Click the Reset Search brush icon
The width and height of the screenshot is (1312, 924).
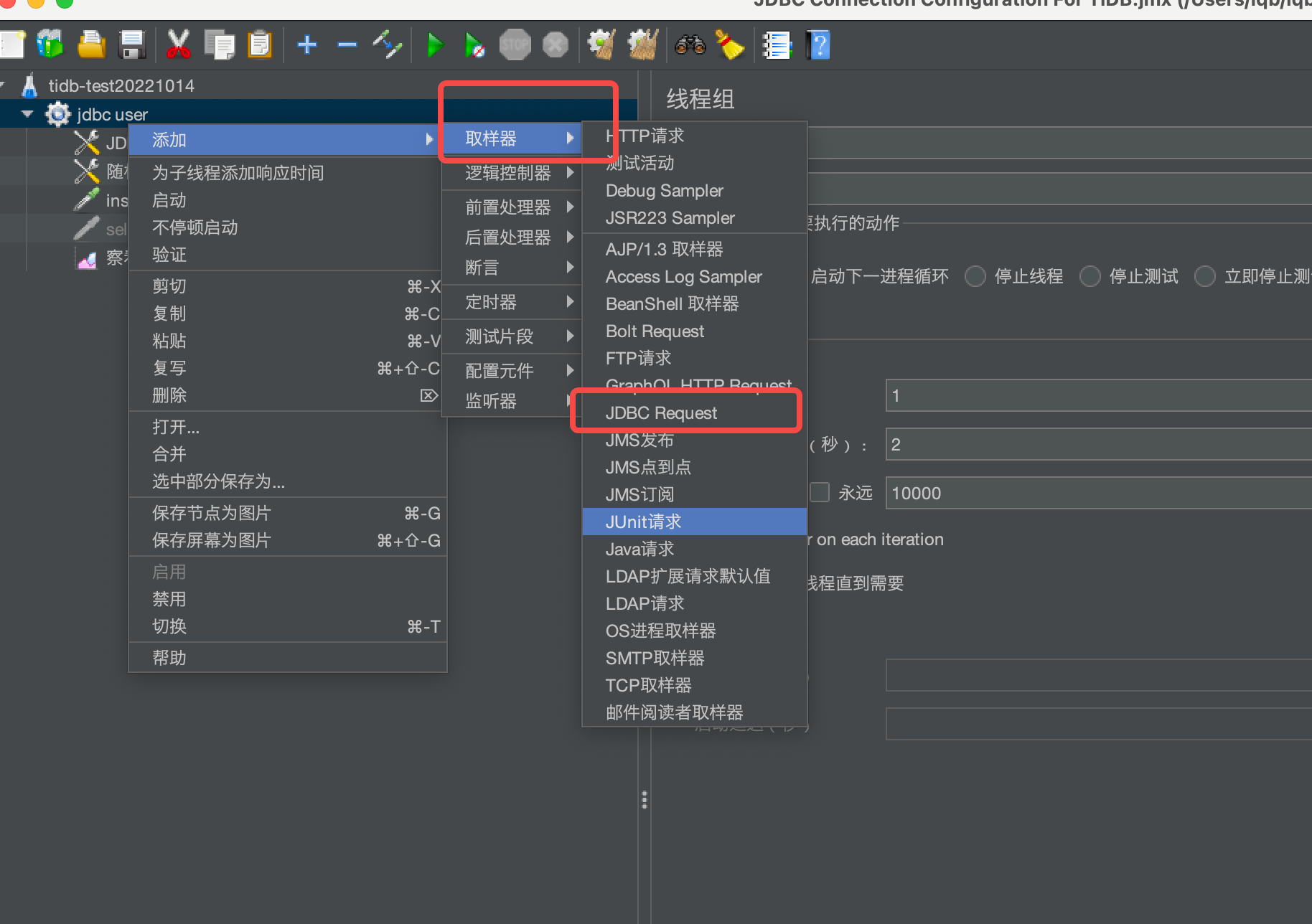[x=730, y=45]
